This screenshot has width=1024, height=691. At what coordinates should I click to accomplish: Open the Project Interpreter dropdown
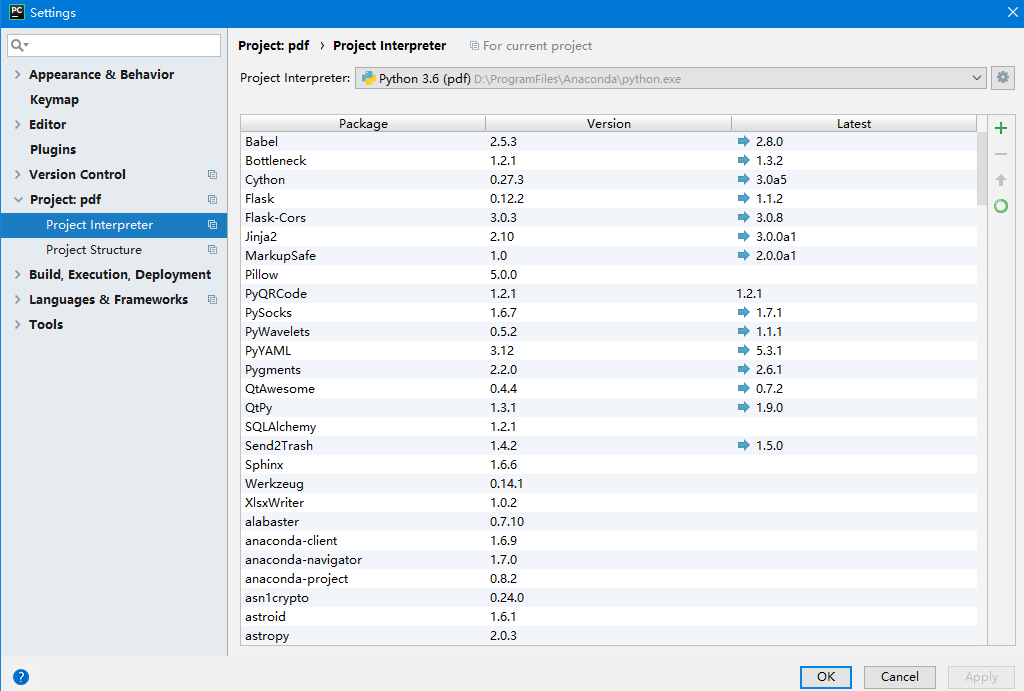(x=978, y=78)
